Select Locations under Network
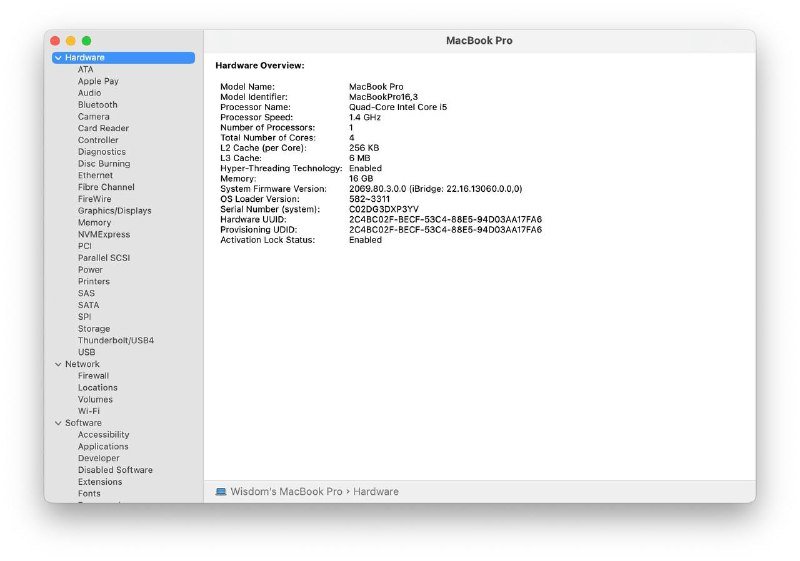The image size is (800, 561). click(97, 388)
